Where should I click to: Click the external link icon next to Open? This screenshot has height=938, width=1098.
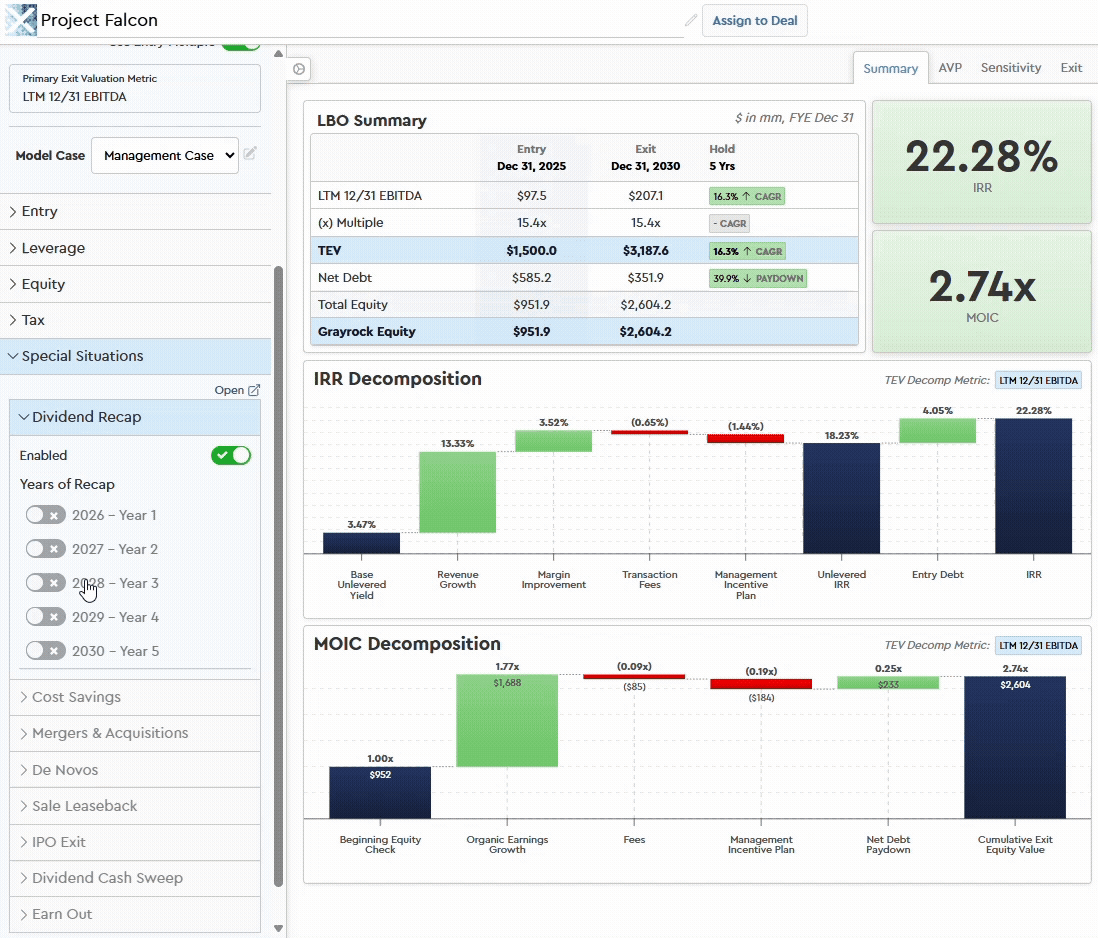(x=255, y=390)
